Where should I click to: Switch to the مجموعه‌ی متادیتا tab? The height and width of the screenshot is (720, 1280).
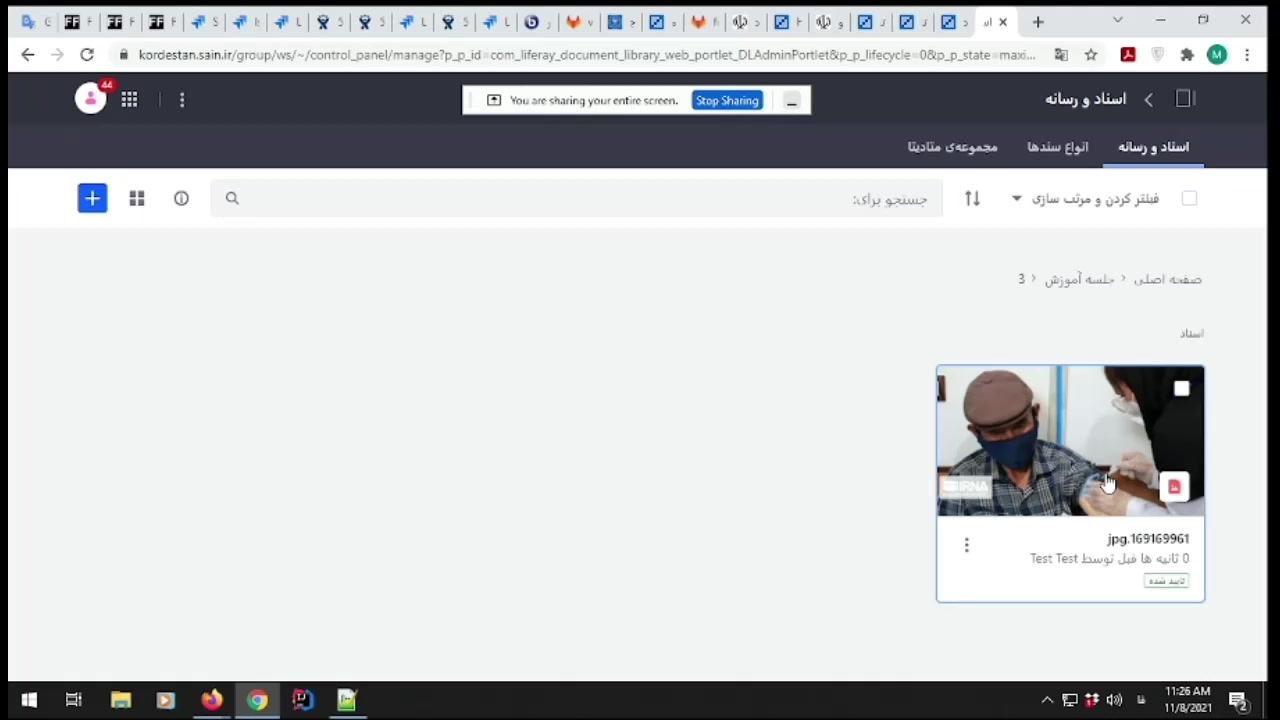[x=952, y=147]
